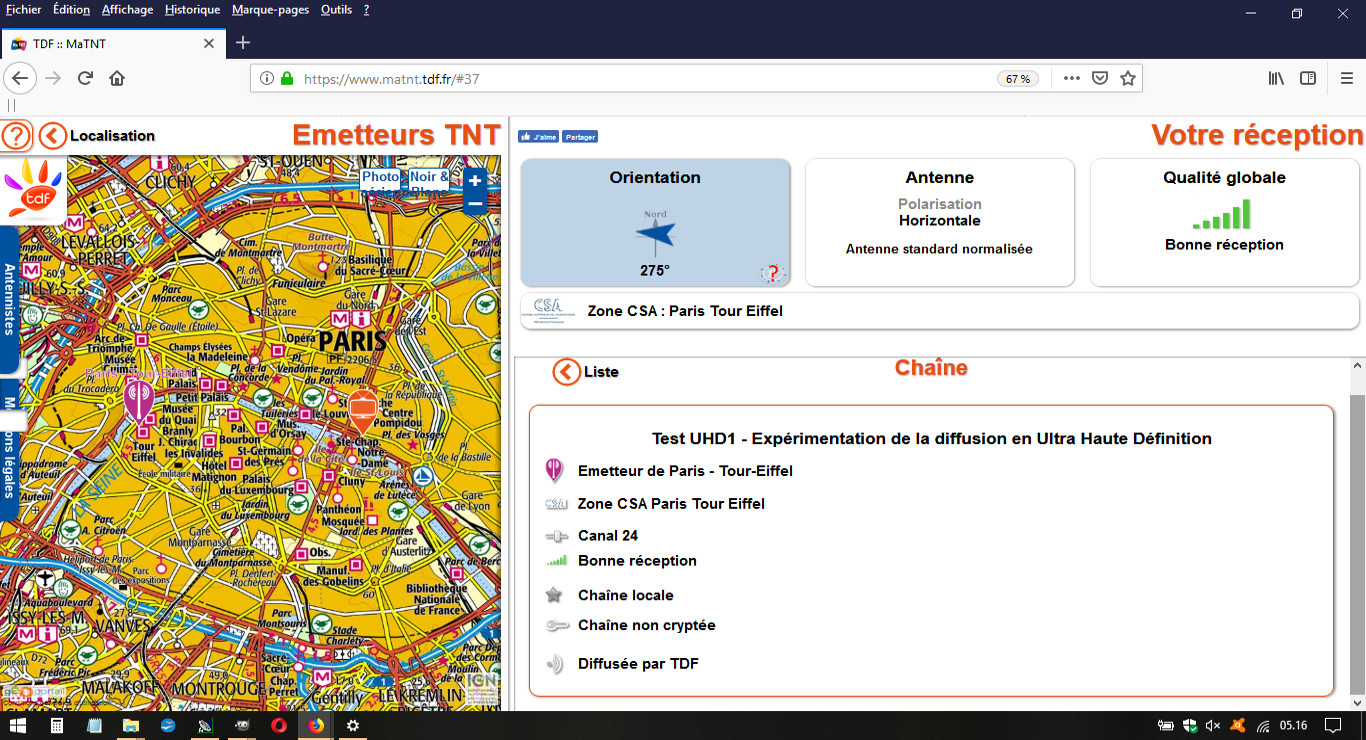Click the 'Chaîne non cryptée' text

tap(647, 625)
